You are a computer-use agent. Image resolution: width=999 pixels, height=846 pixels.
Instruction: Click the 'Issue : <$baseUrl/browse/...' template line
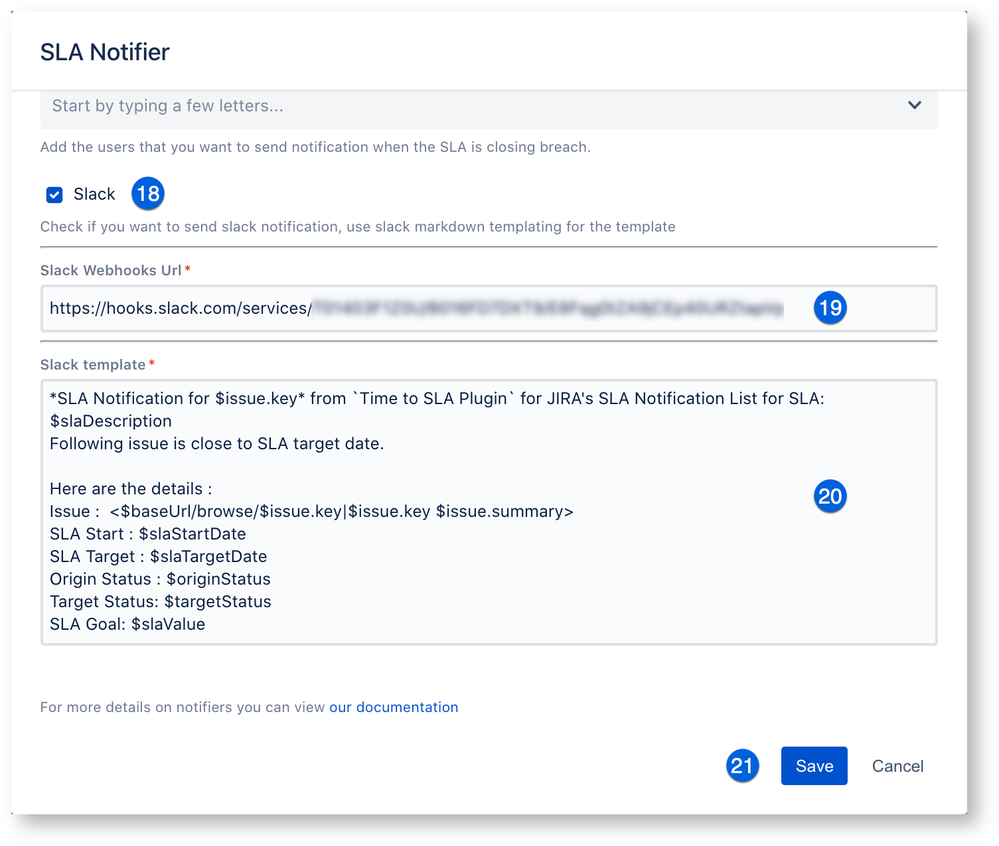pos(312,512)
